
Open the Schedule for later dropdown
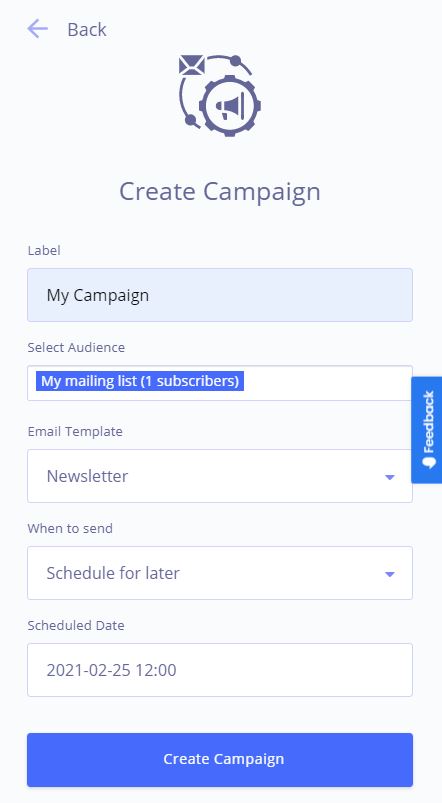pos(220,573)
